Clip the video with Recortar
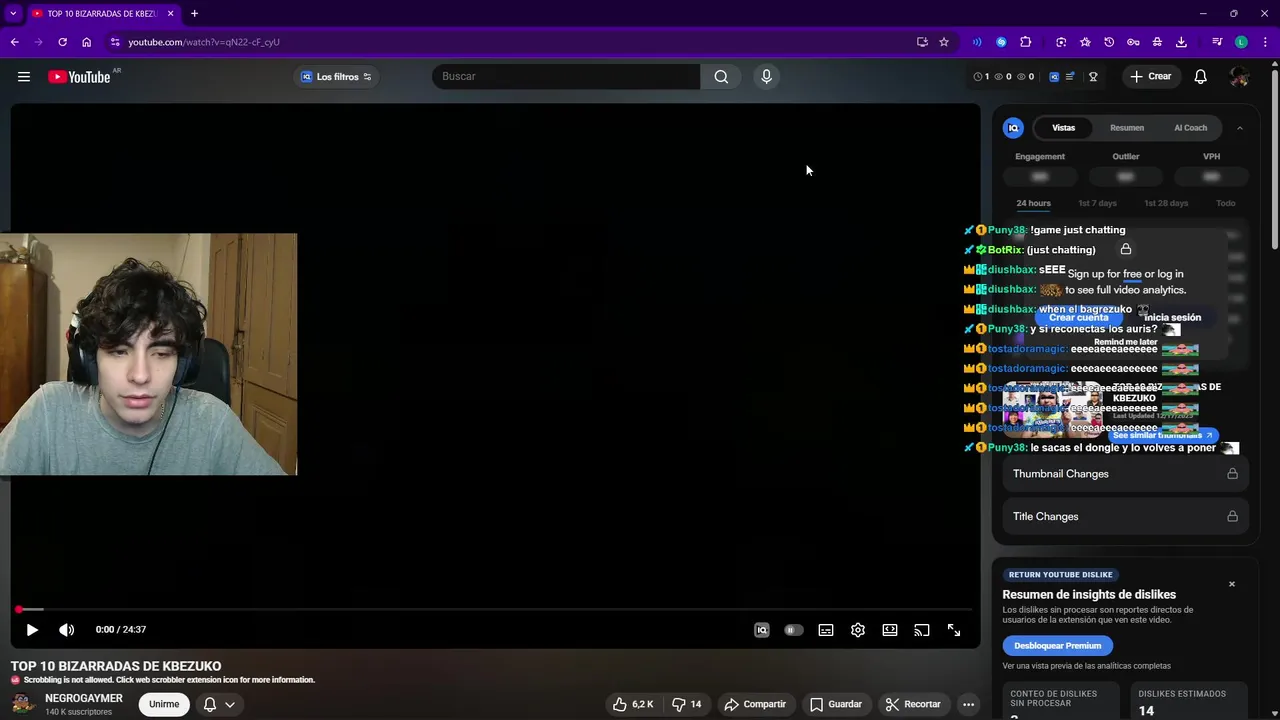 click(914, 704)
